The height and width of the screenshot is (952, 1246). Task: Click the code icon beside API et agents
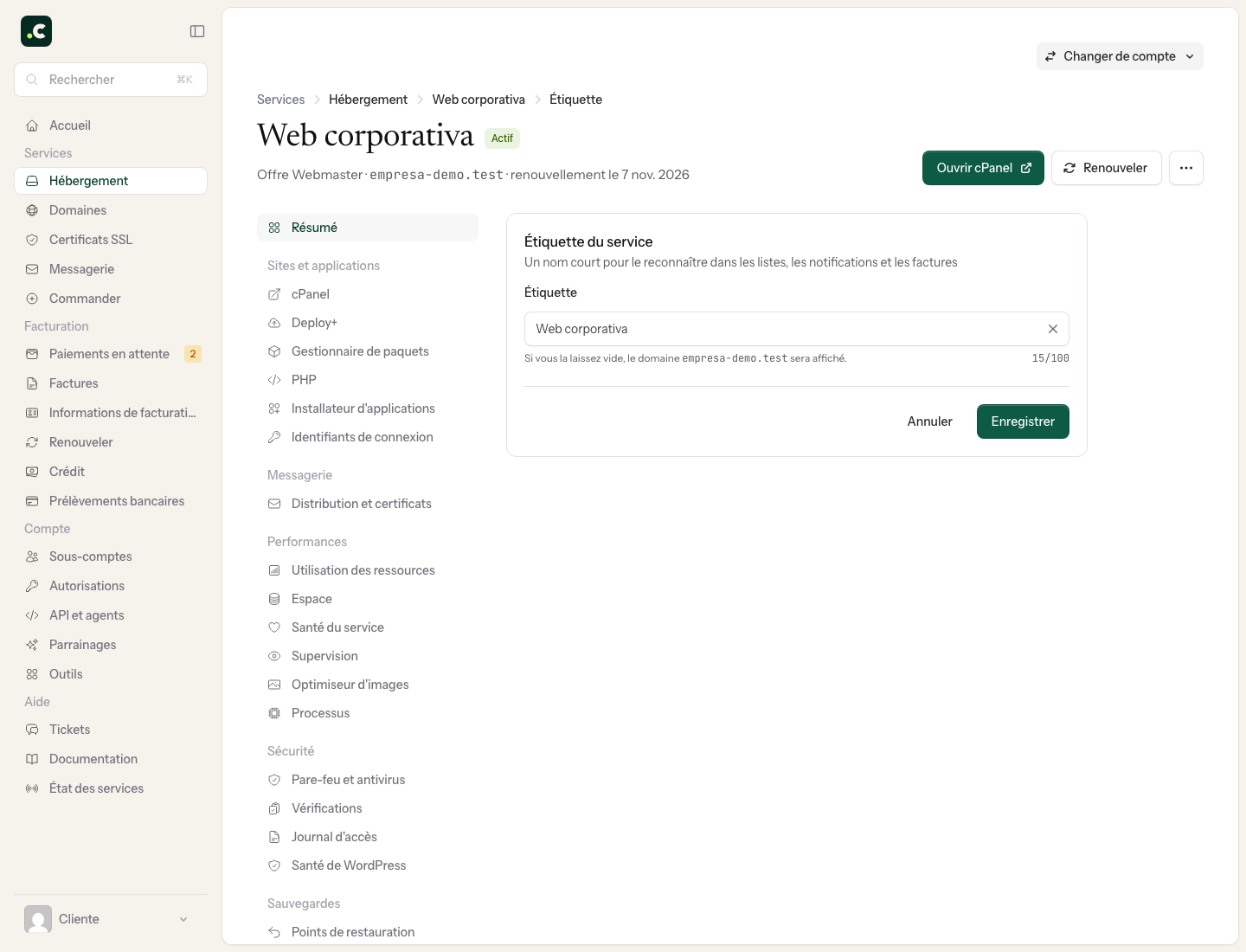coord(32,615)
